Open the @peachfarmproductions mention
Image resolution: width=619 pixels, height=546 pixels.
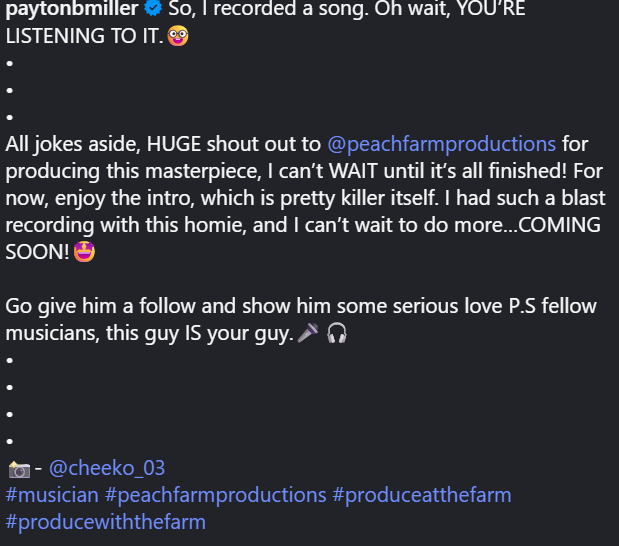coord(441,144)
